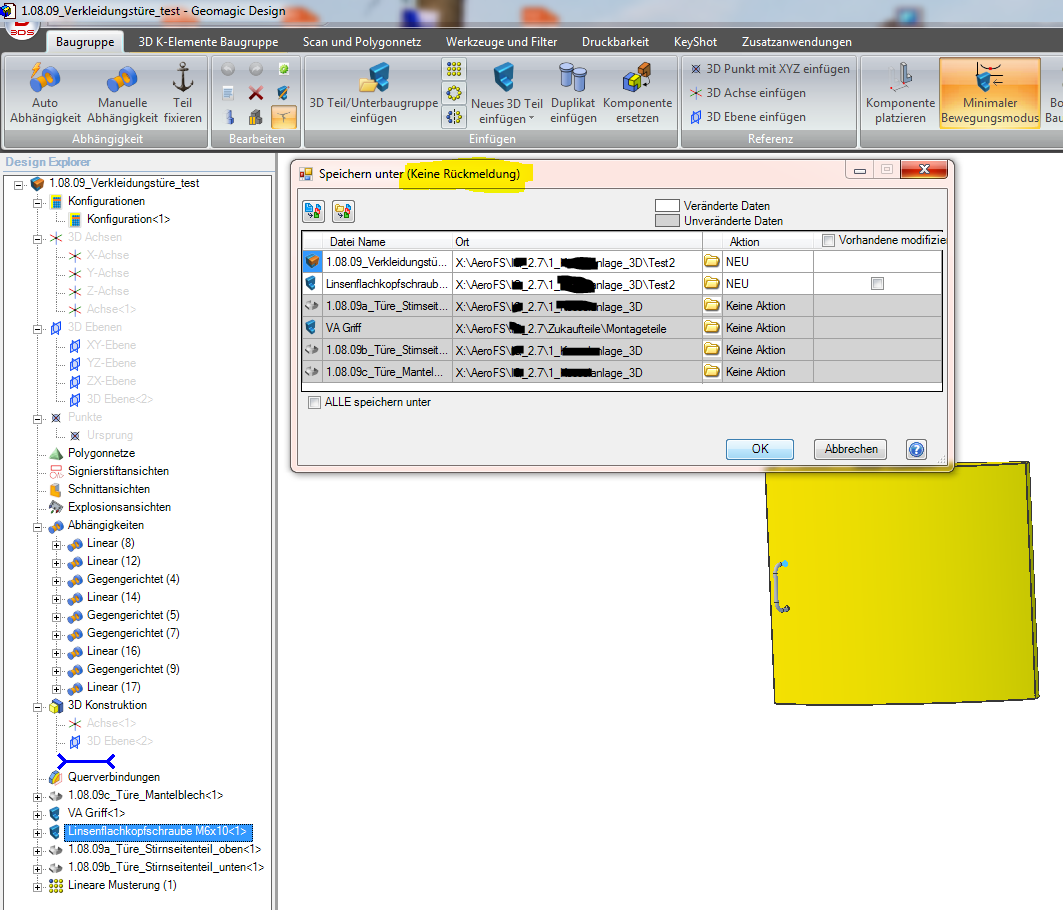Image resolution: width=1063 pixels, height=910 pixels.
Task: Tick checkbox in Linsenflachkopfschraub row
Action: pyautogui.click(x=877, y=283)
